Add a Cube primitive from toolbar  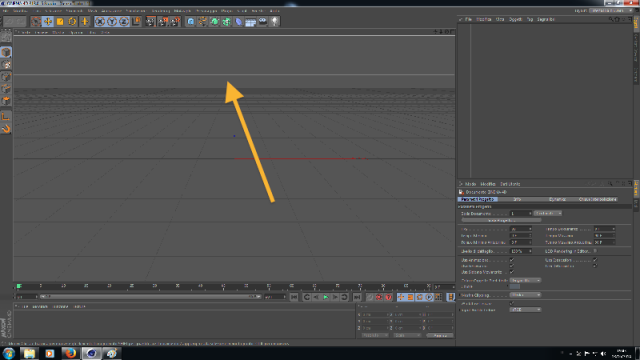pos(191,21)
